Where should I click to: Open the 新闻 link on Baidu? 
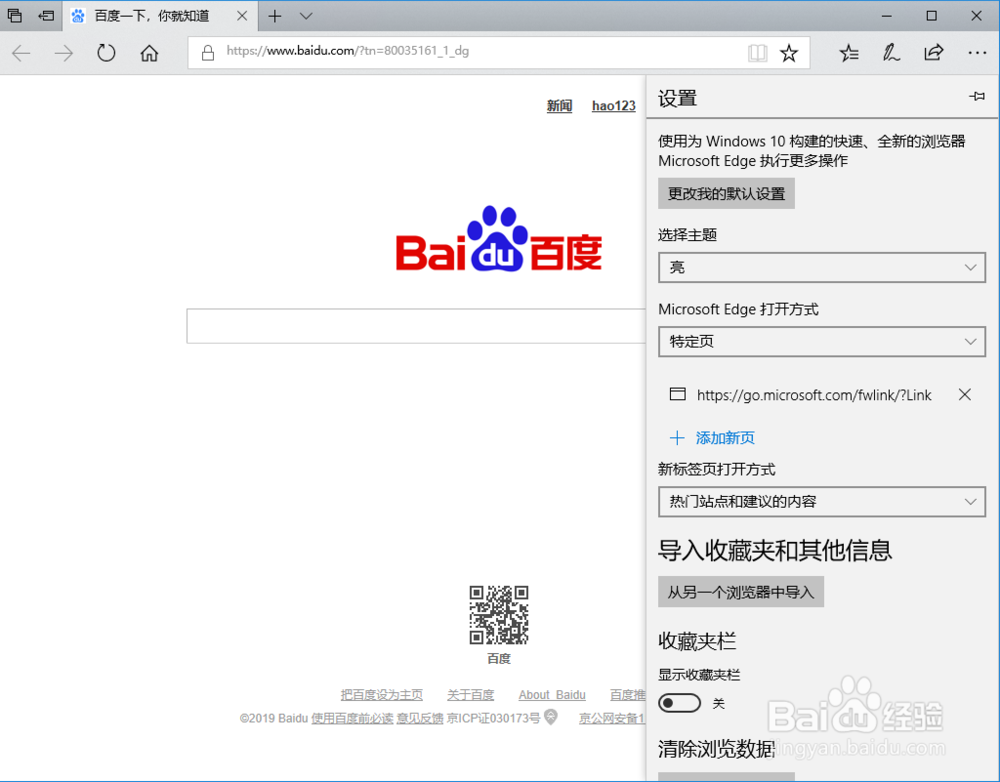tap(559, 106)
